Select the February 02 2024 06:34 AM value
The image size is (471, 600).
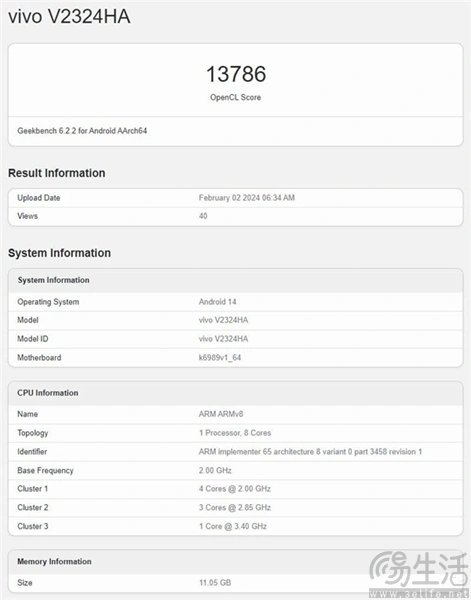tap(247, 198)
